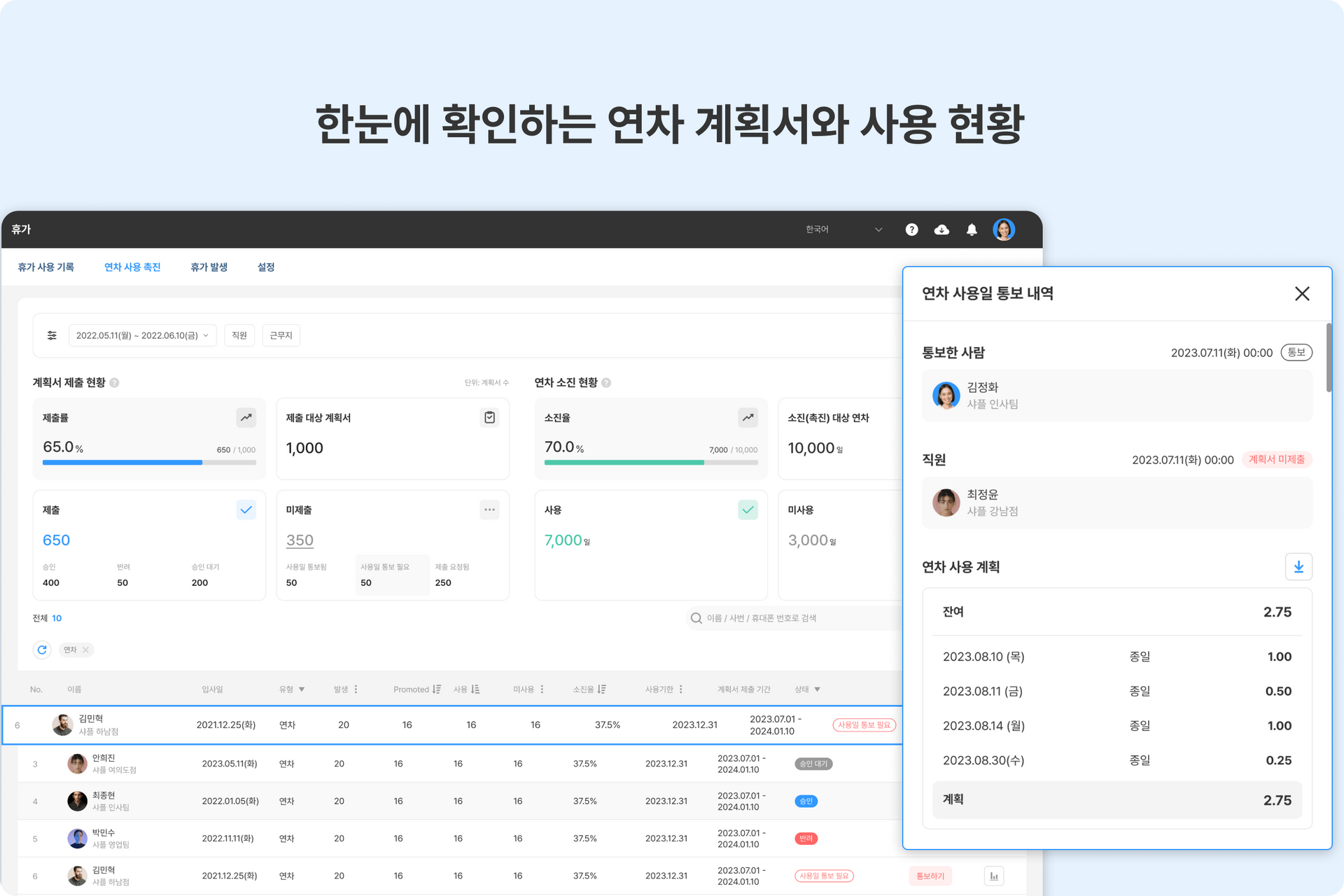Click the cloud download icon in header
1344x896 pixels.
pyautogui.click(x=941, y=230)
